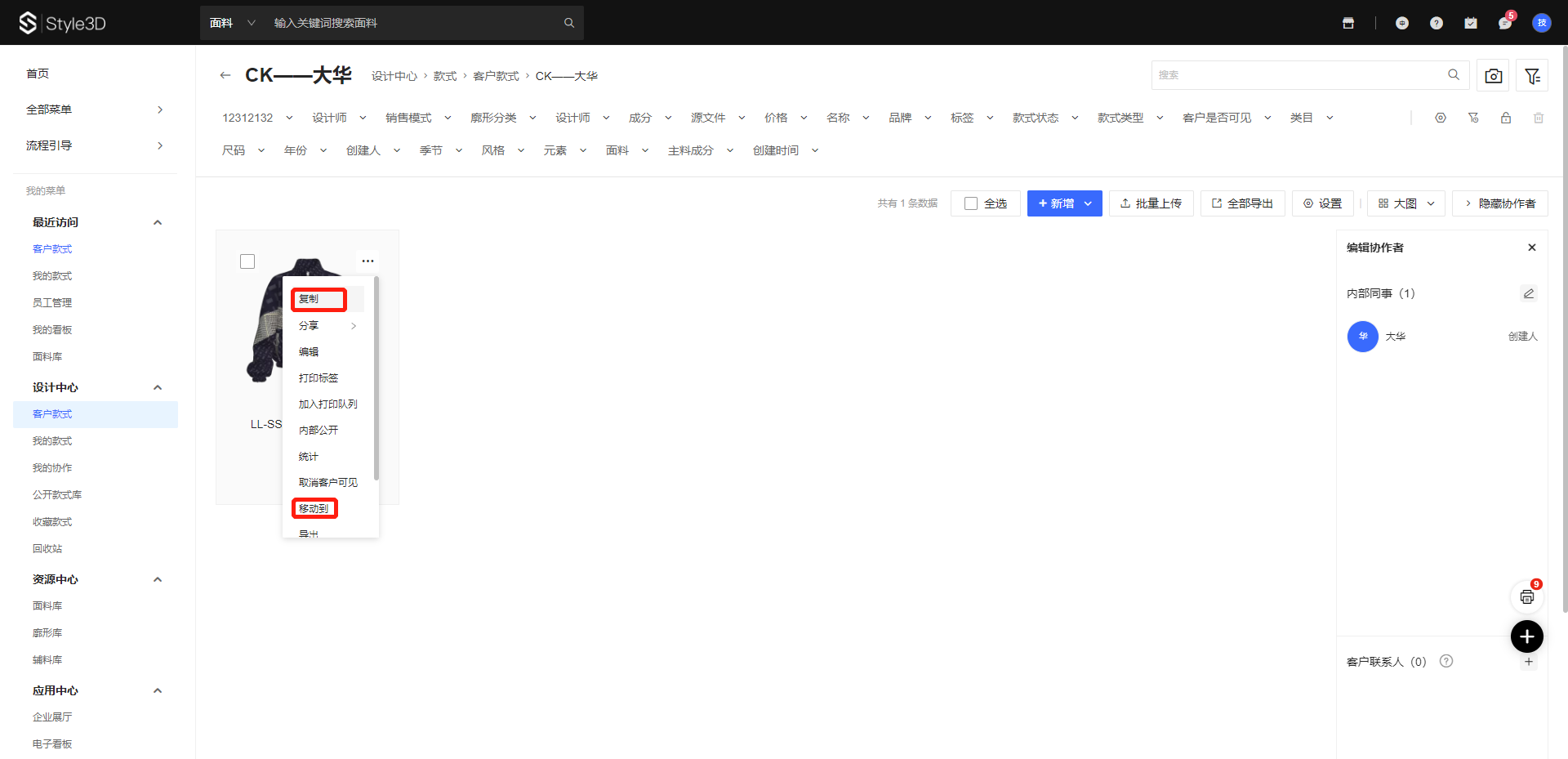Tick the style card checkbox
The width and height of the screenshot is (1568, 759).
point(247,261)
